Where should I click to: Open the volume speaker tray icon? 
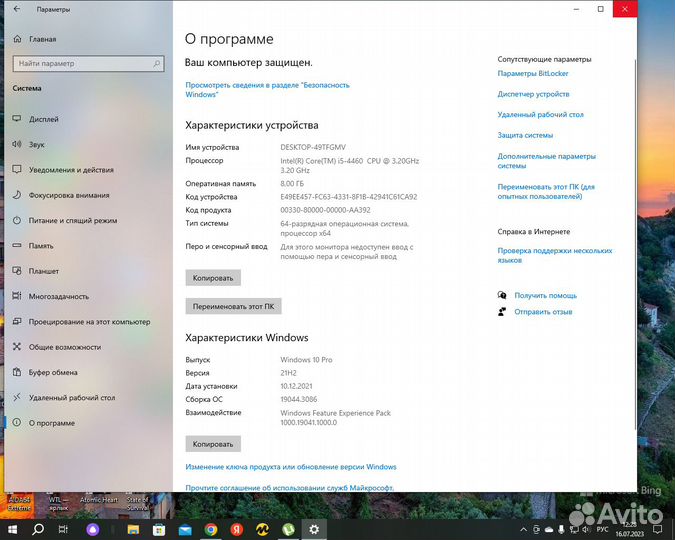(x=586, y=529)
